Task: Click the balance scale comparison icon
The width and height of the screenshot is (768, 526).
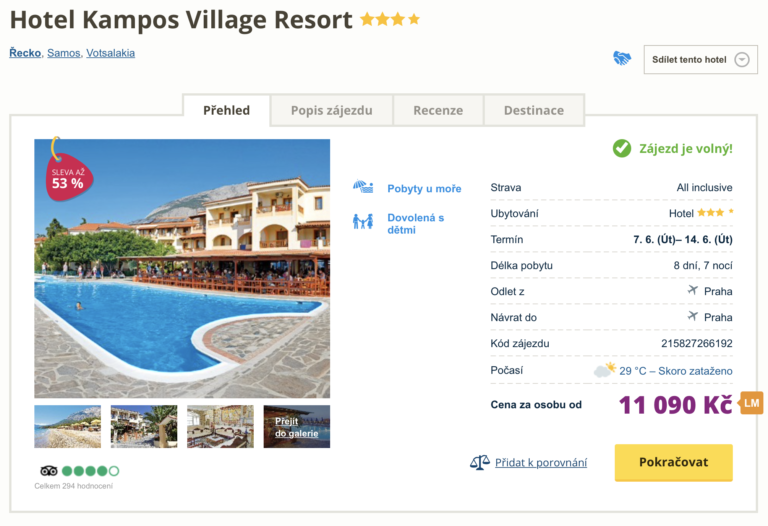Action: click(480, 462)
